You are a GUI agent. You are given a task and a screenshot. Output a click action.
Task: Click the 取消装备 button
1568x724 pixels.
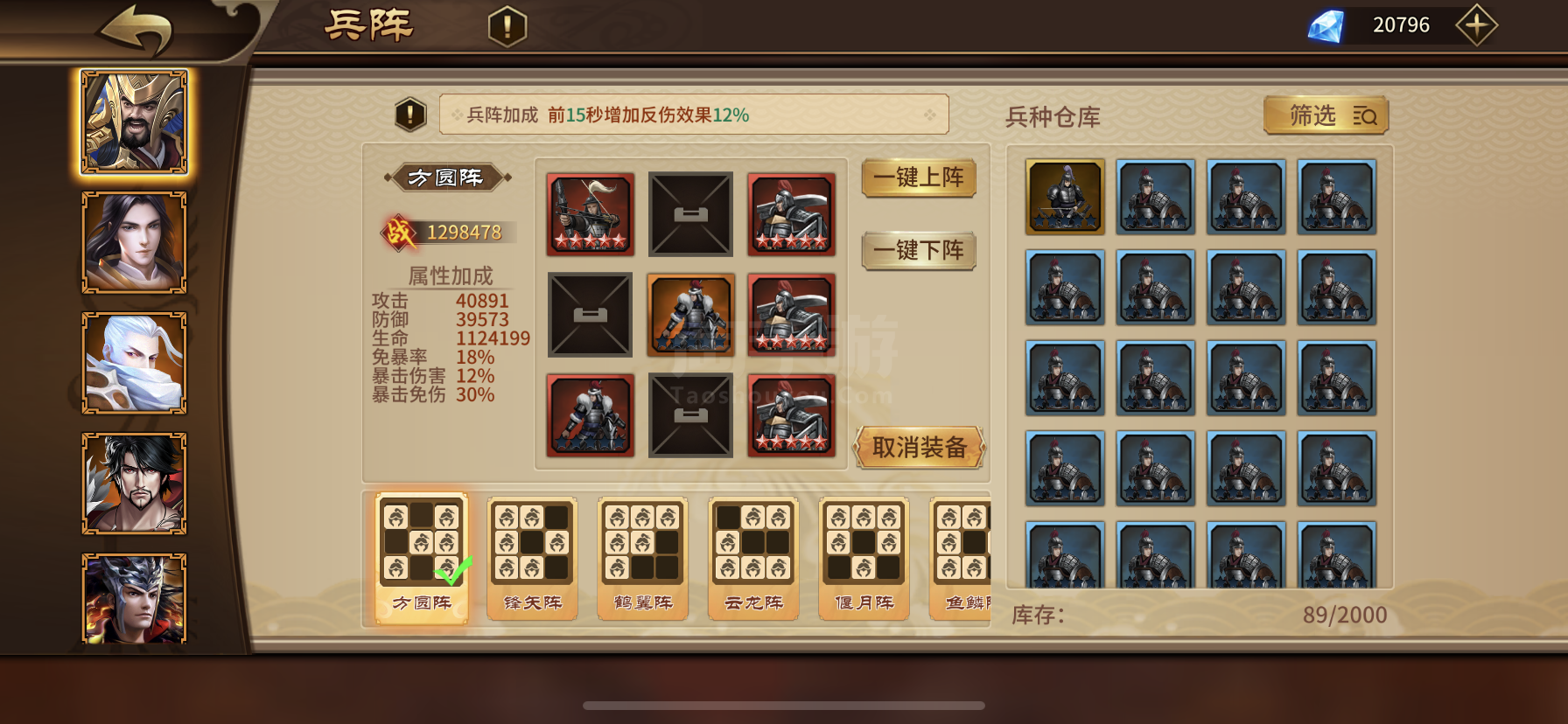tap(920, 448)
